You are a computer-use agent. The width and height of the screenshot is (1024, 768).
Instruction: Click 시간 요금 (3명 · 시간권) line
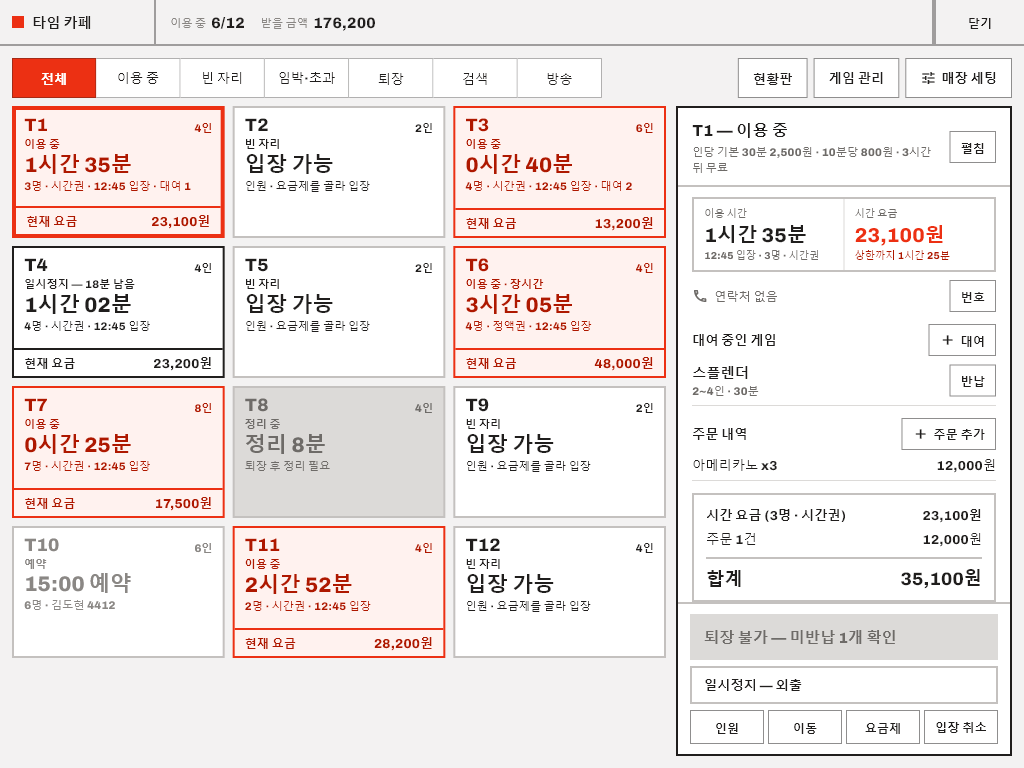(x=844, y=515)
